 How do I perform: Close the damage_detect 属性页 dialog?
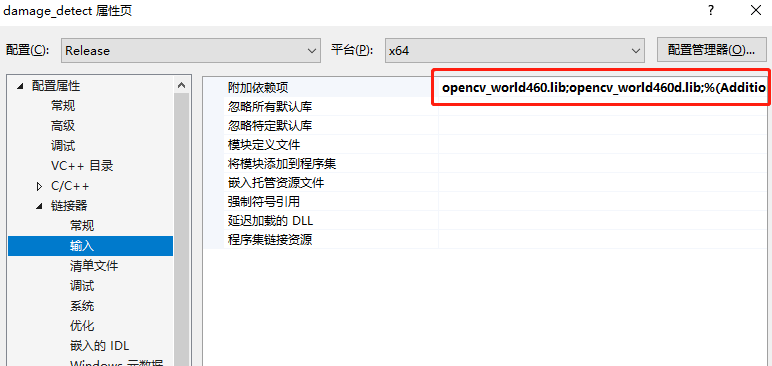tap(756, 11)
